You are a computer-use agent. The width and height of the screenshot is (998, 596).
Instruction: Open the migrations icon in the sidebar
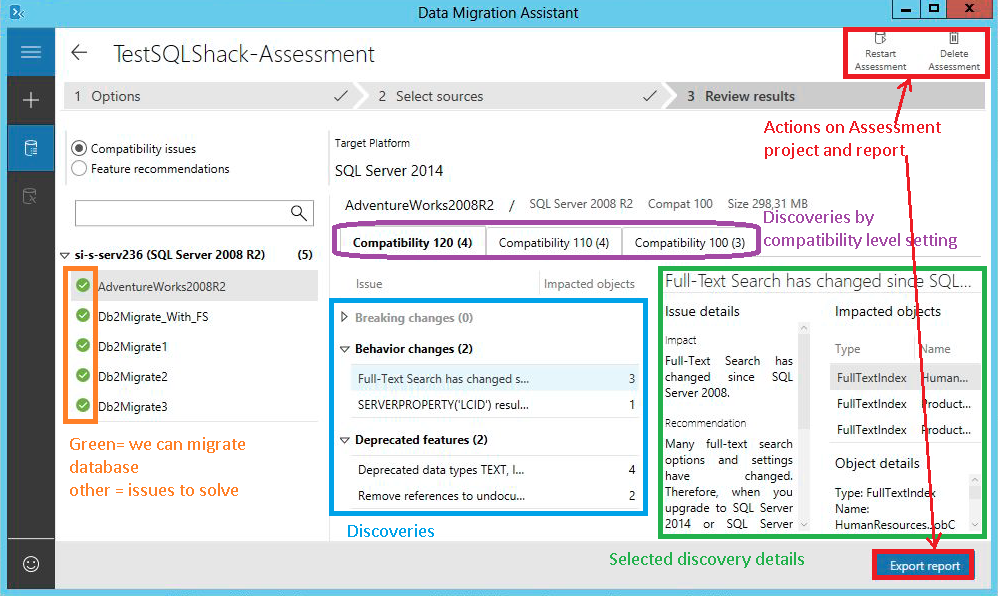coord(31,196)
